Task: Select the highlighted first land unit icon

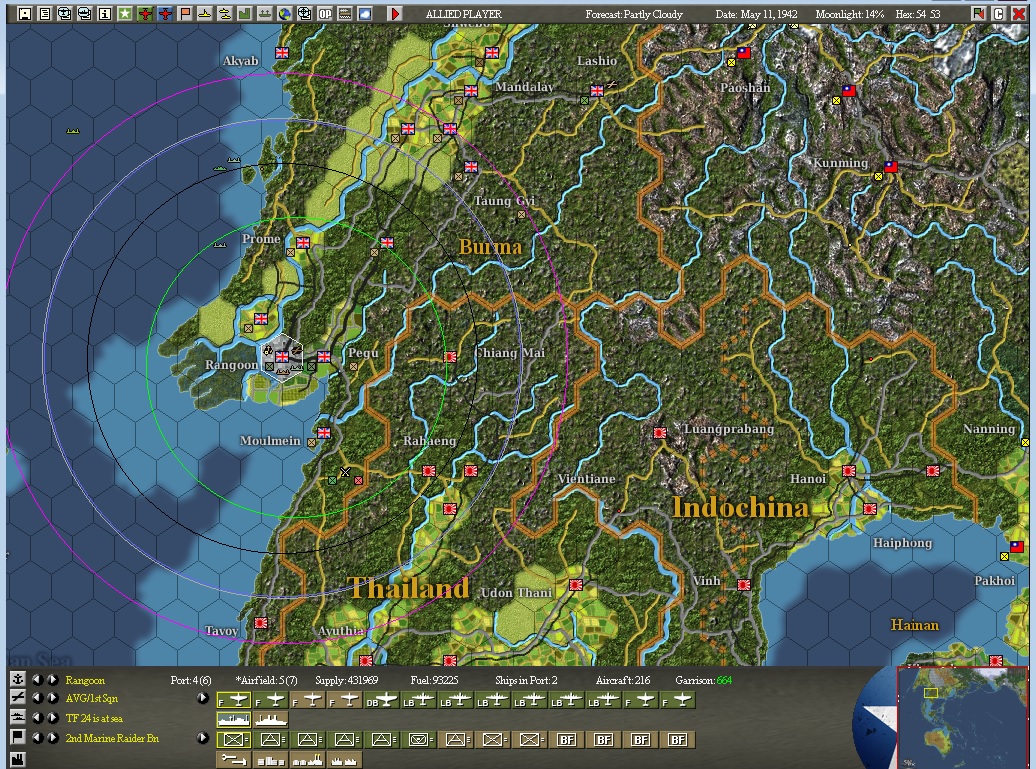Action: coord(233,740)
